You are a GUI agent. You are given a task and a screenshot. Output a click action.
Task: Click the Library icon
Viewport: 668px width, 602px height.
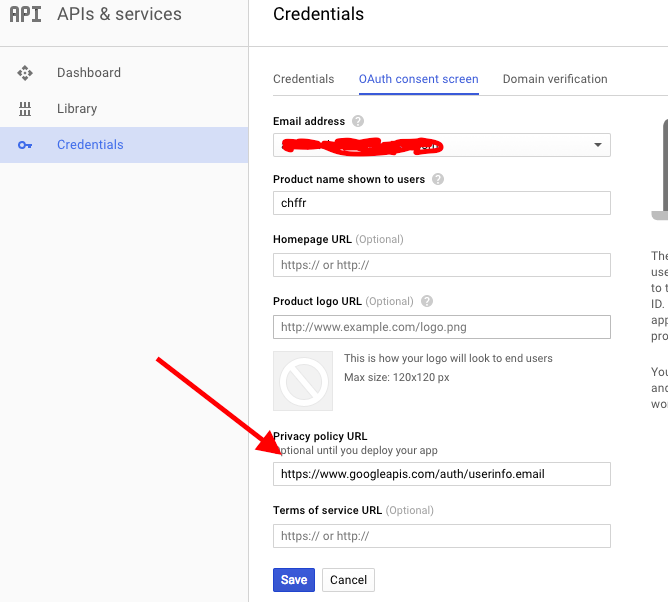point(25,109)
